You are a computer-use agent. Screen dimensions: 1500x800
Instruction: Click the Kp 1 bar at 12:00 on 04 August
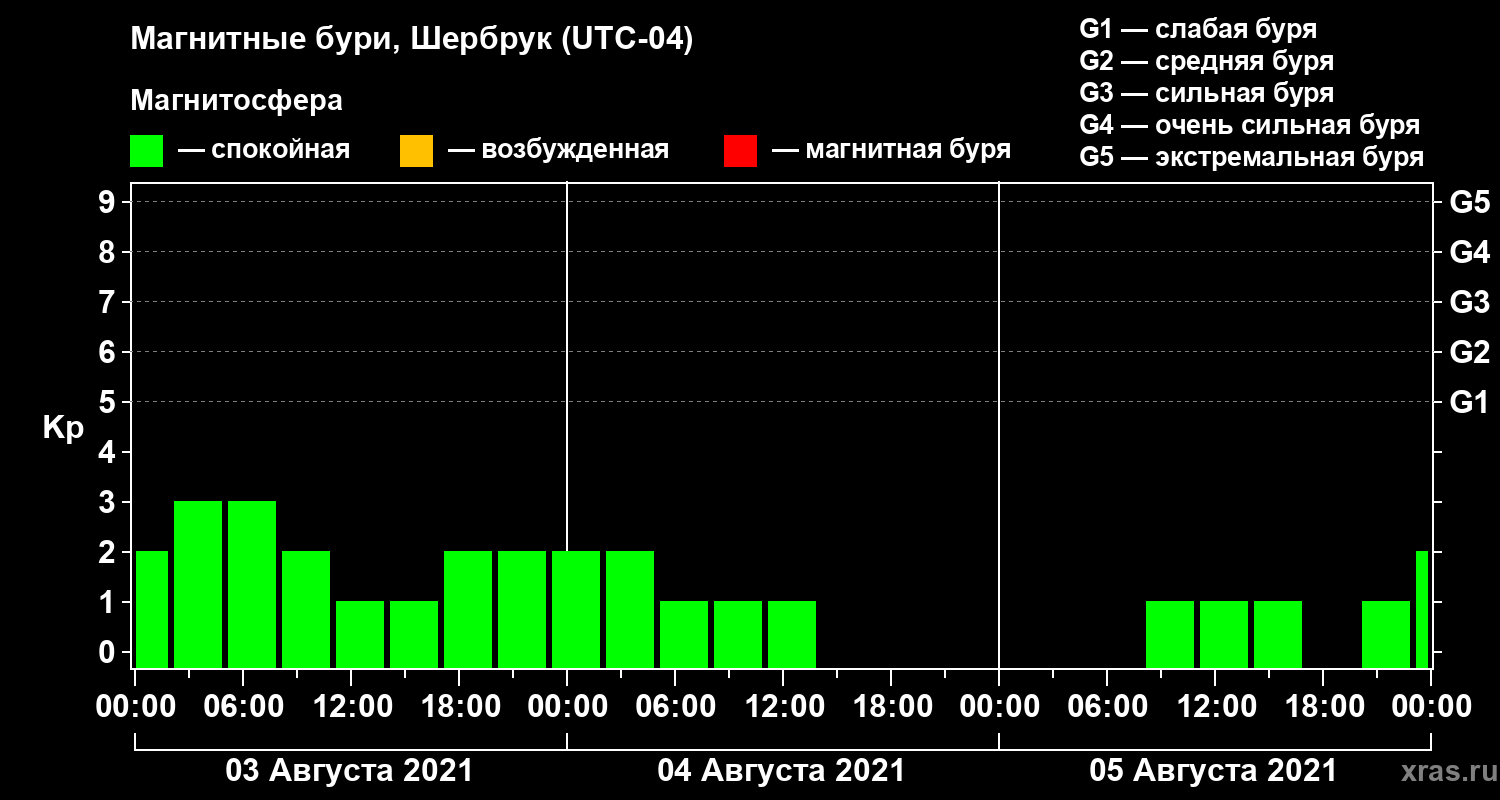[x=792, y=634]
